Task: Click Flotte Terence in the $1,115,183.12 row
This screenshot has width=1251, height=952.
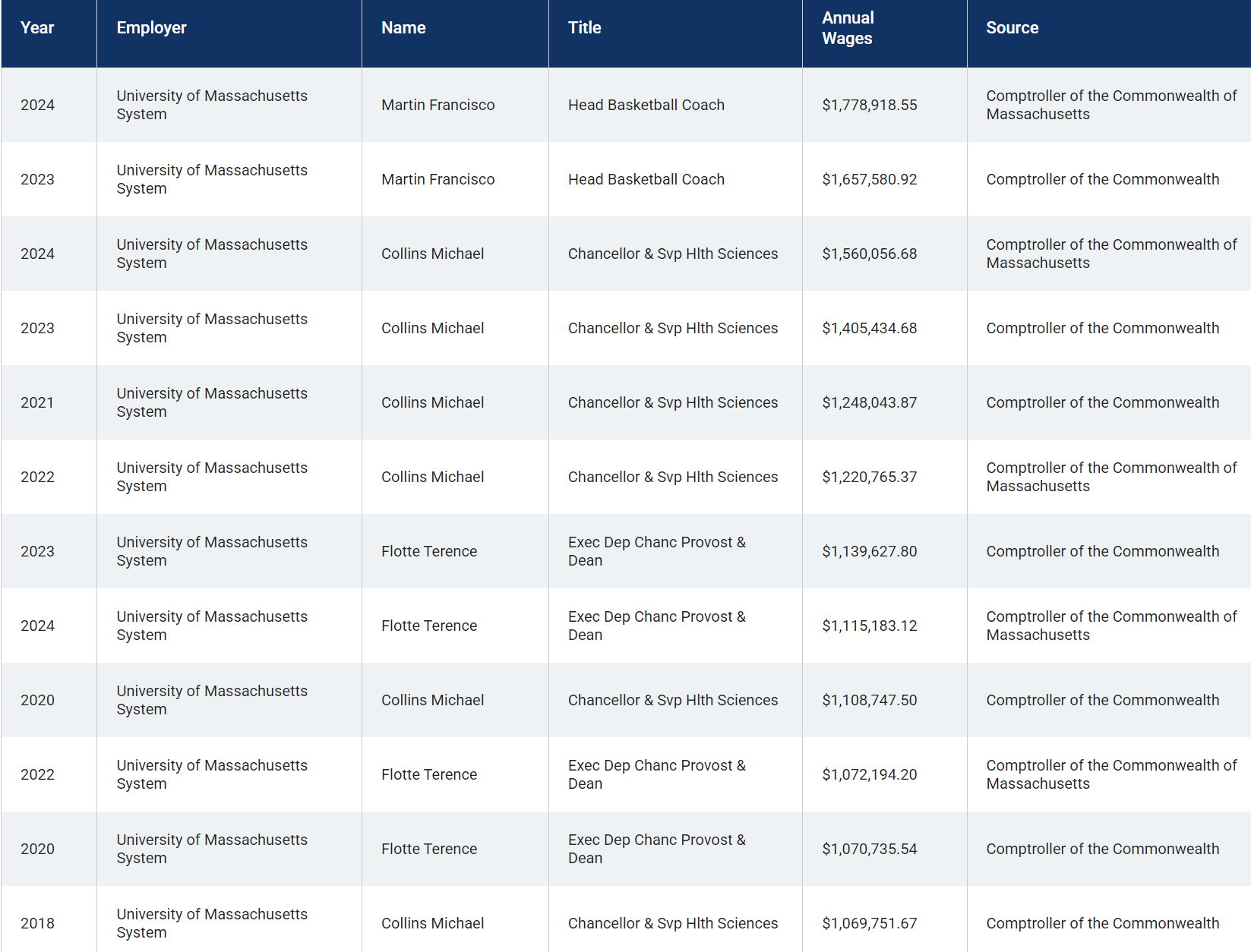Action: click(429, 626)
